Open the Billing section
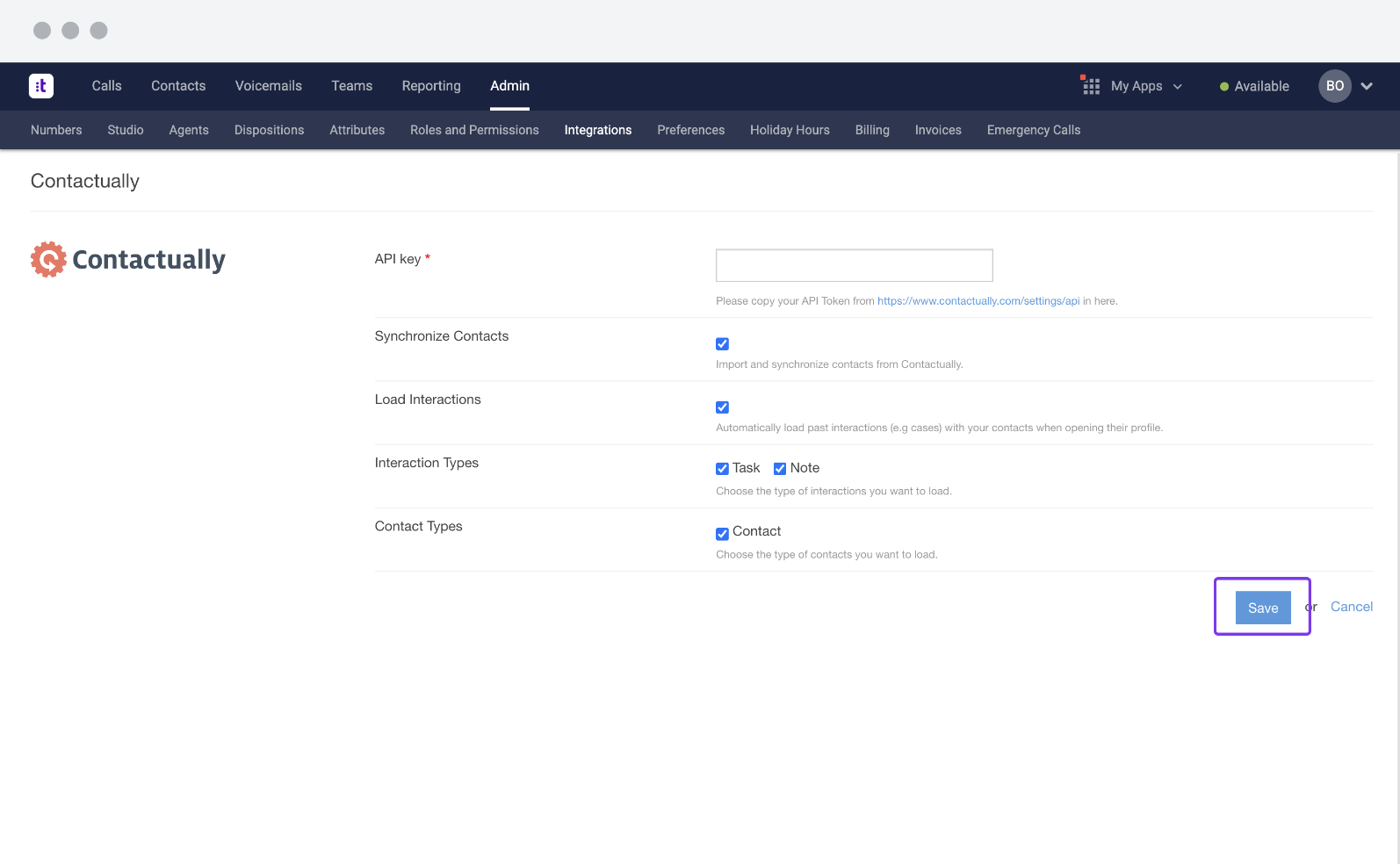Image resolution: width=1400 pixels, height=864 pixels. tap(872, 130)
